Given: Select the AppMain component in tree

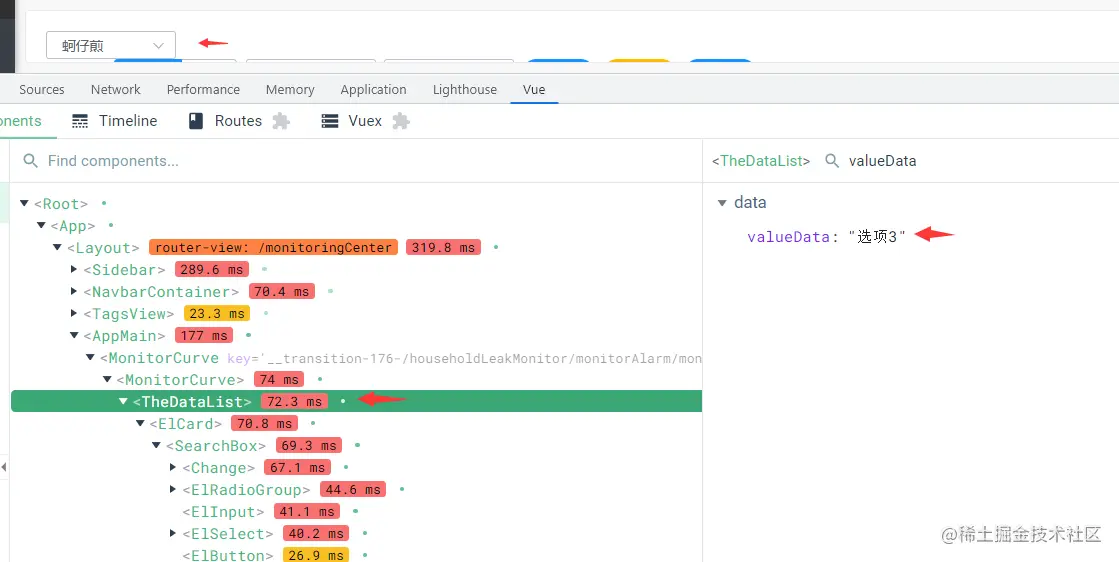Looking at the screenshot, I should point(124,335).
